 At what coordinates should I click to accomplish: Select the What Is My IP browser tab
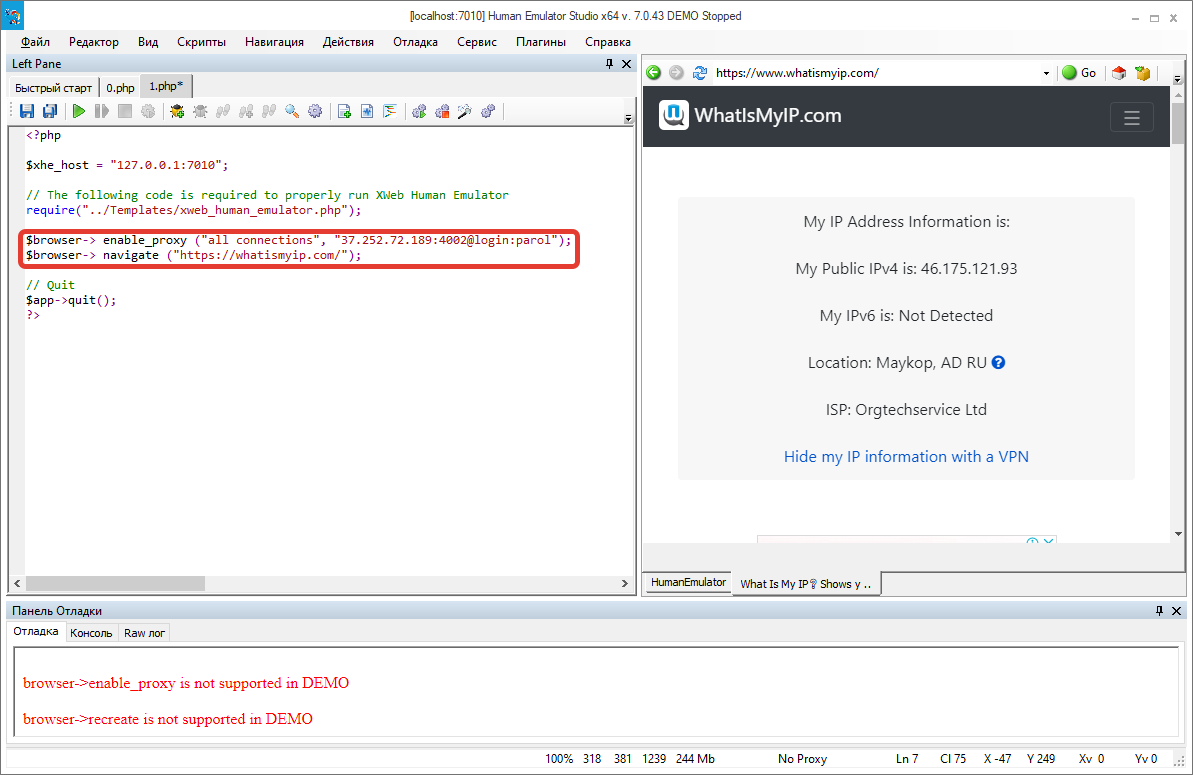click(806, 583)
